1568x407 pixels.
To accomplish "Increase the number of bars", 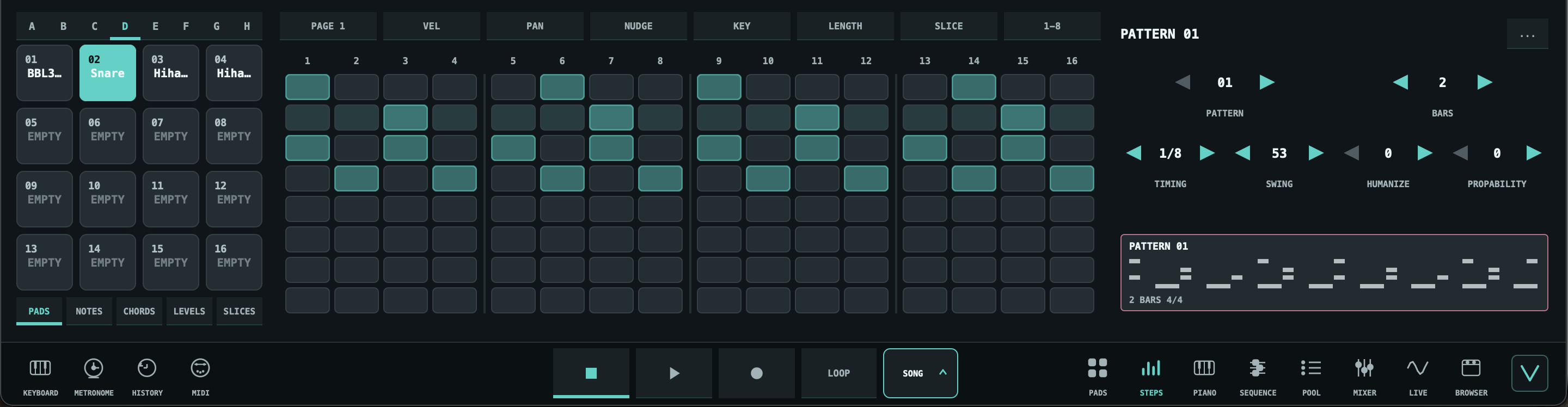I will pos(1485,82).
